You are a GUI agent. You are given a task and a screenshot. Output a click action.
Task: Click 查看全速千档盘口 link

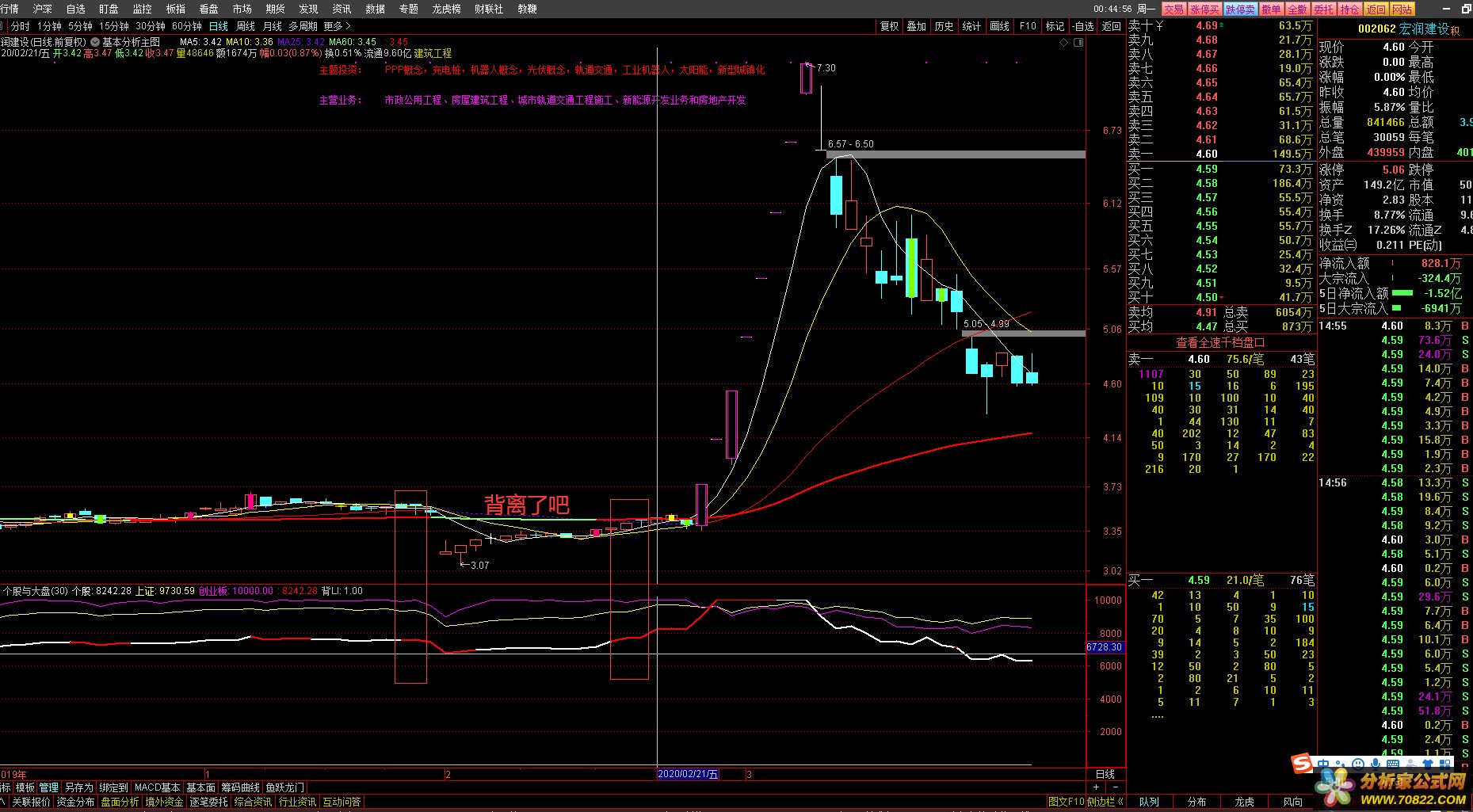point(1220,343)
